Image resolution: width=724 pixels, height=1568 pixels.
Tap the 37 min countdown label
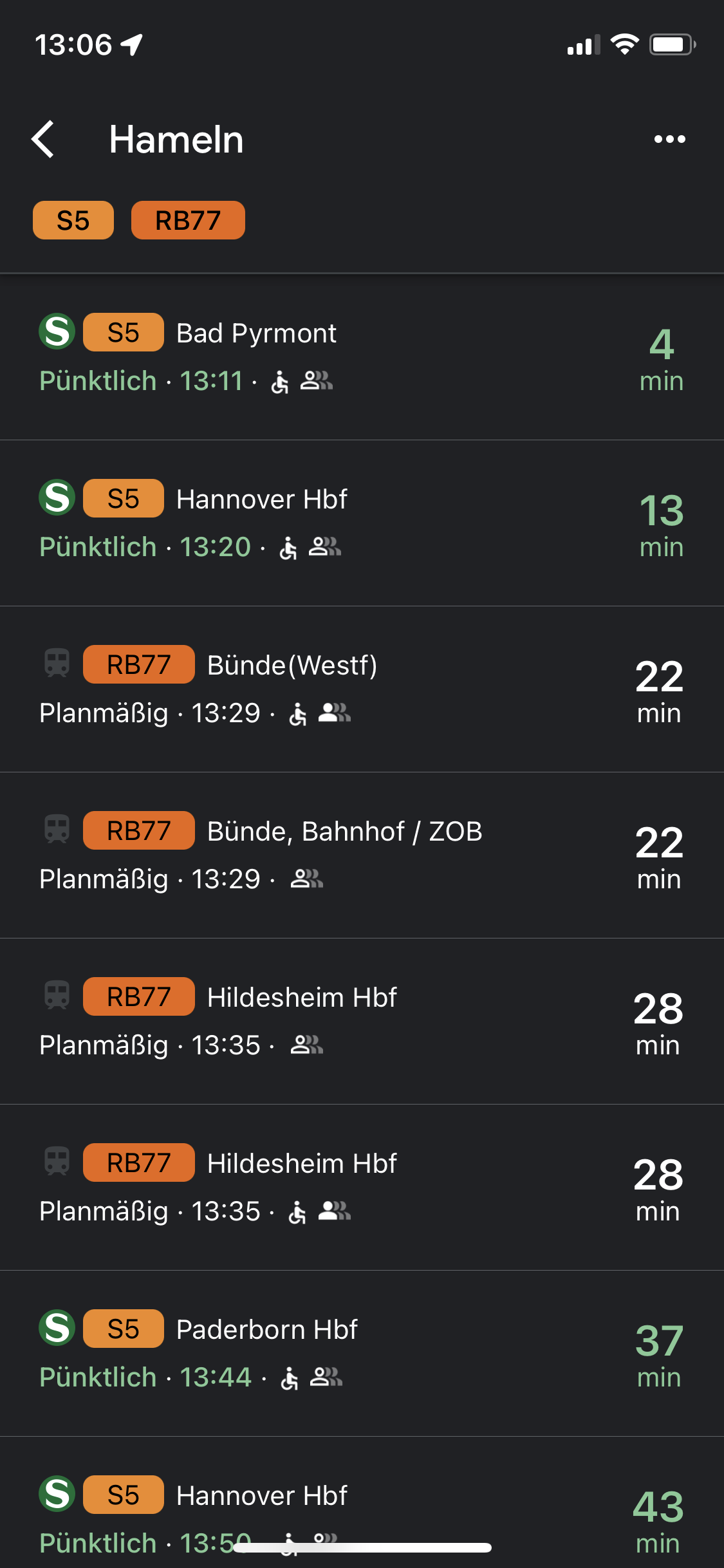click(659, 1356)
